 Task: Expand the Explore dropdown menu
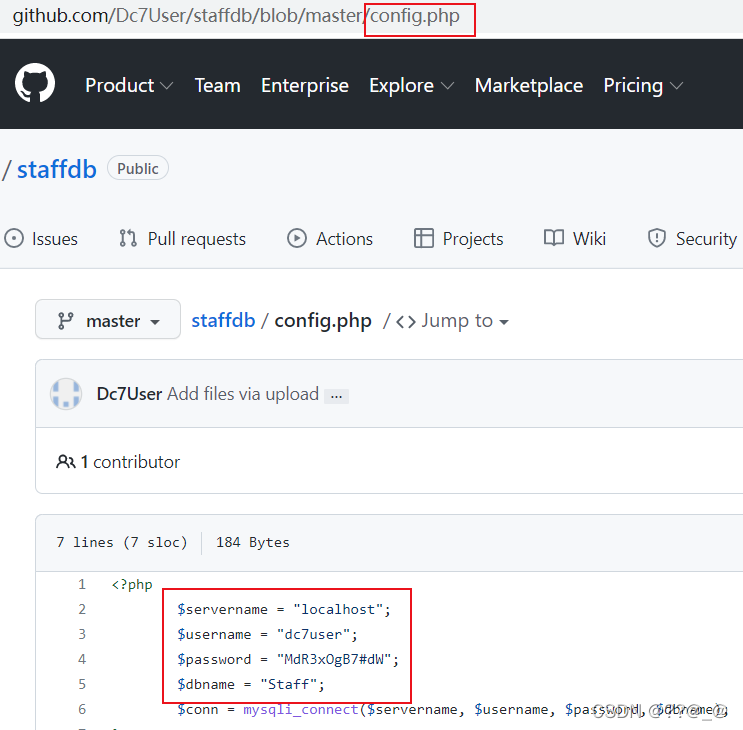click(411, 86)
